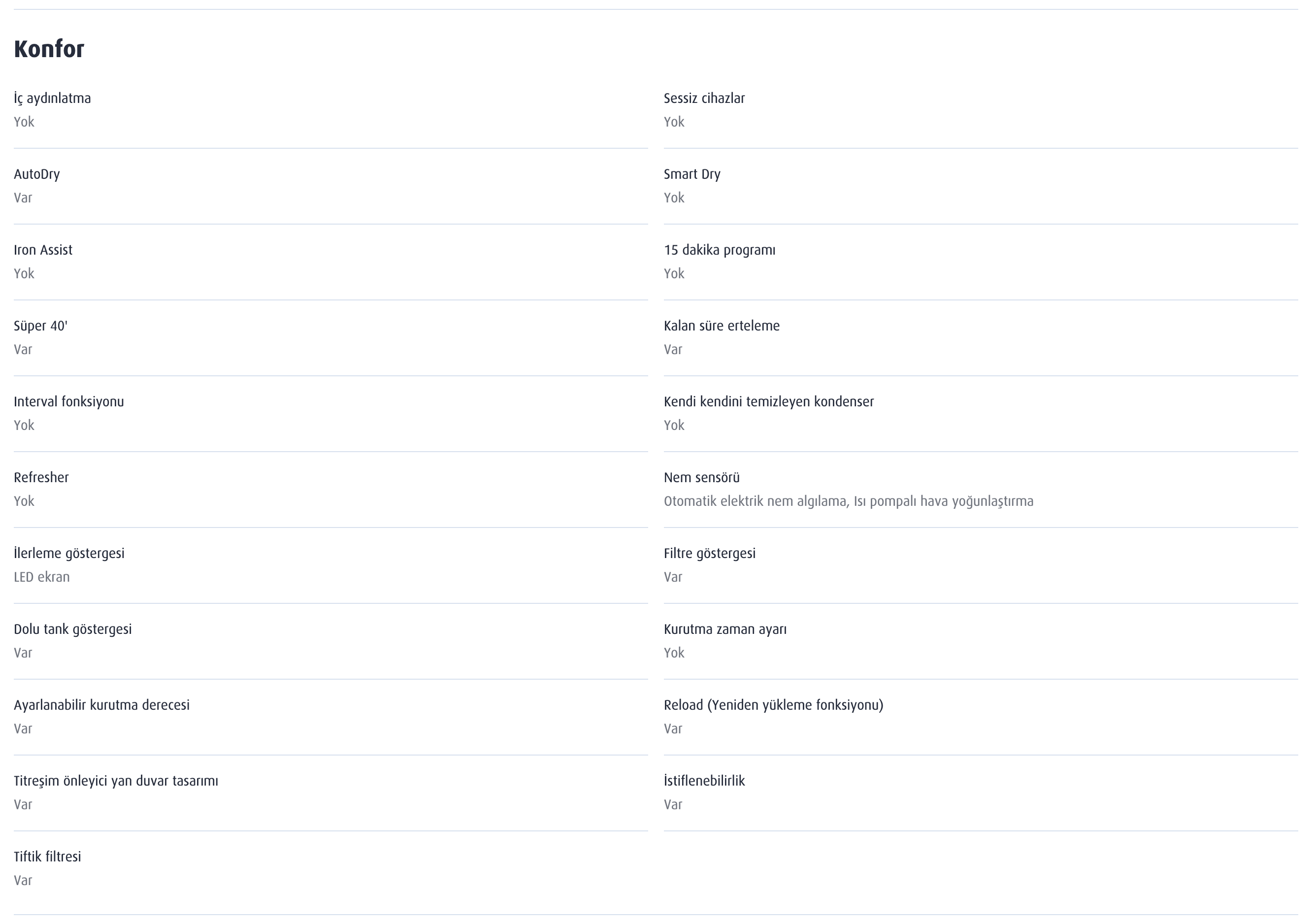This screenshot has width=1316, height=923.
Task: Select the Süper 40' label
Action: click(41, 326)
